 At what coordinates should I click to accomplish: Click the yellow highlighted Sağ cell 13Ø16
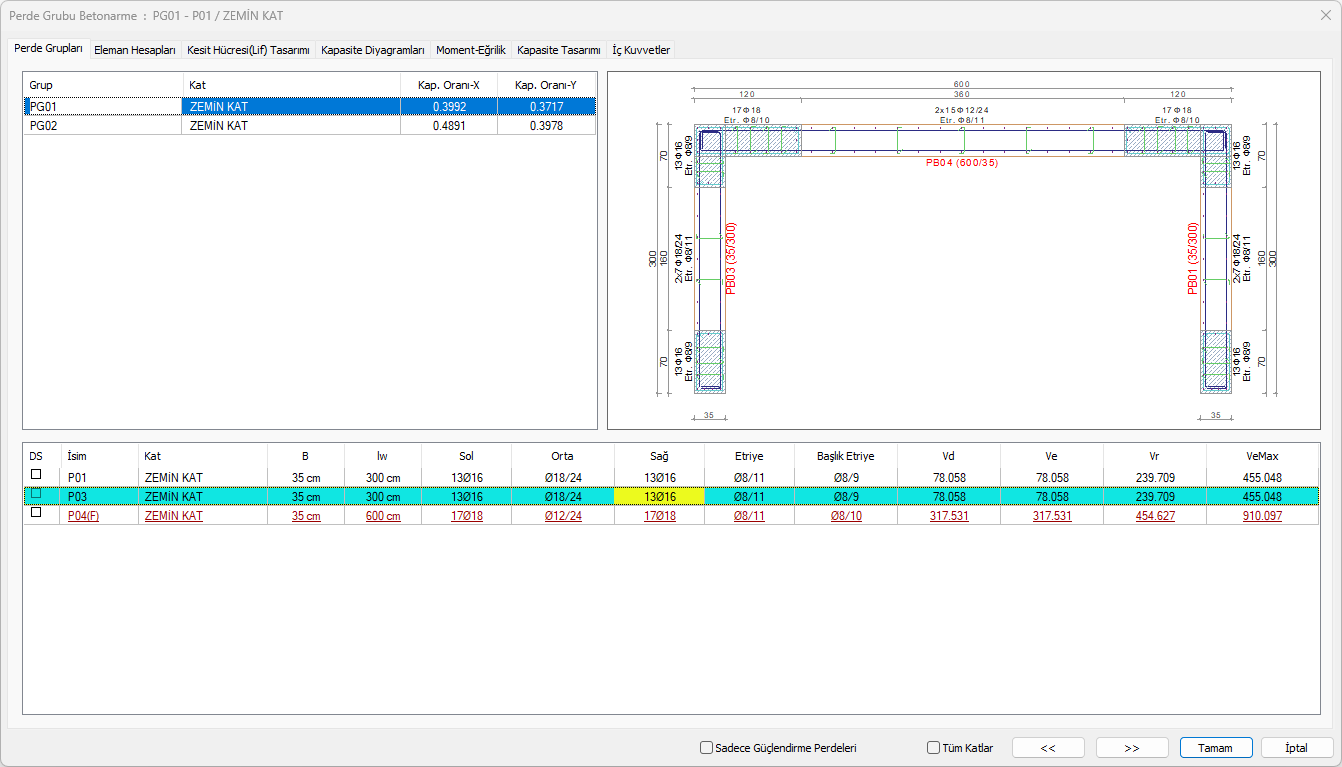(x=658, y=496)
